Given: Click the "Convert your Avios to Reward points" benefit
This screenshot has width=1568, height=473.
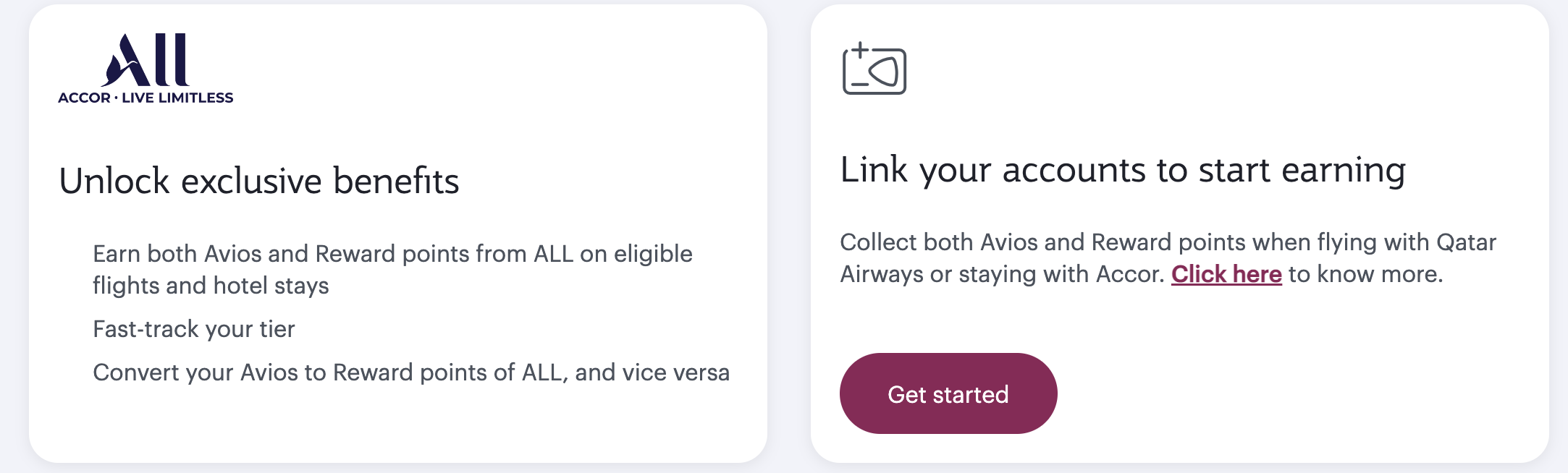Looking at the screenshot, I should [411, 372].
